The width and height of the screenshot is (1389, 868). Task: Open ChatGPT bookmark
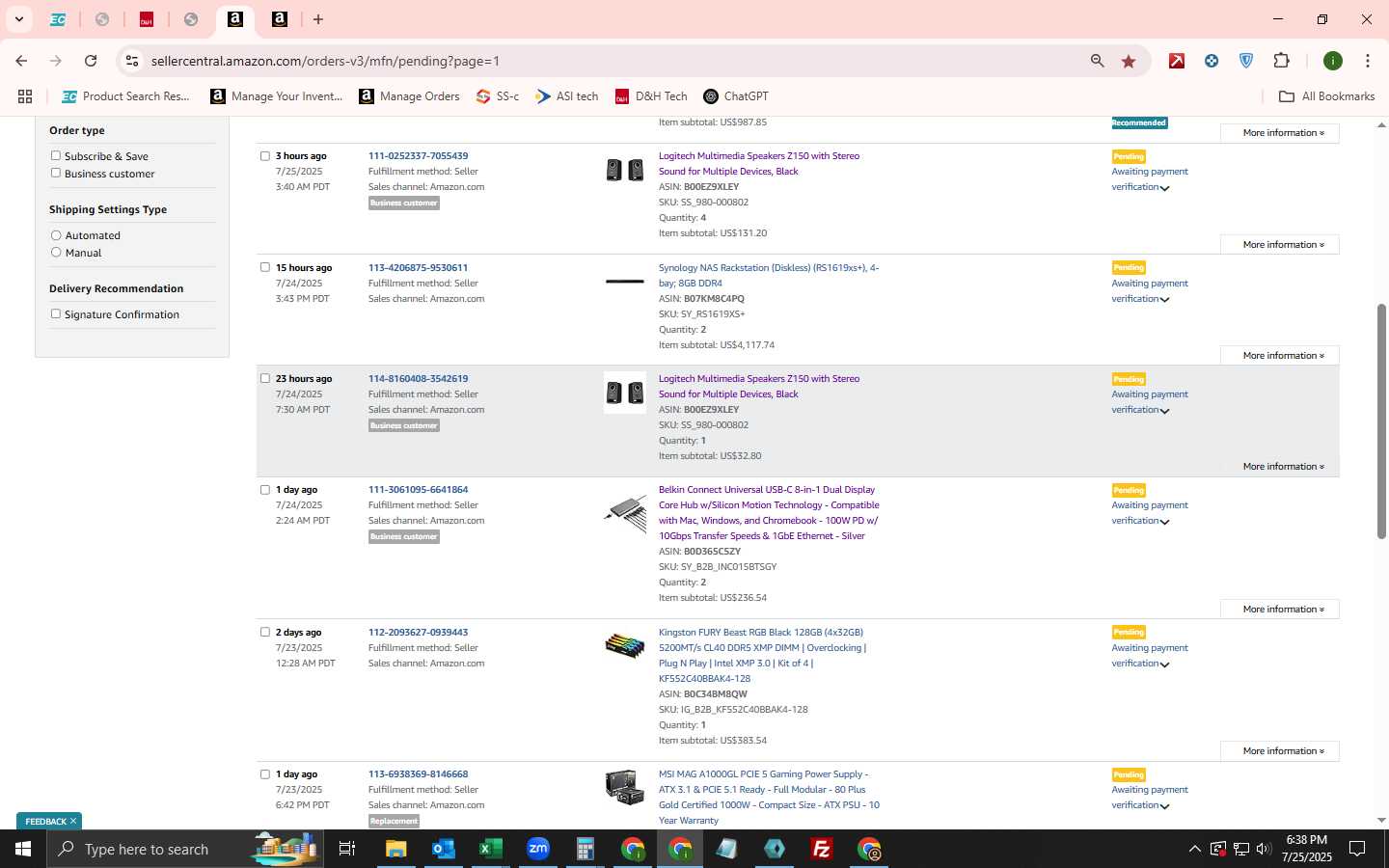(x=736, y=96)
